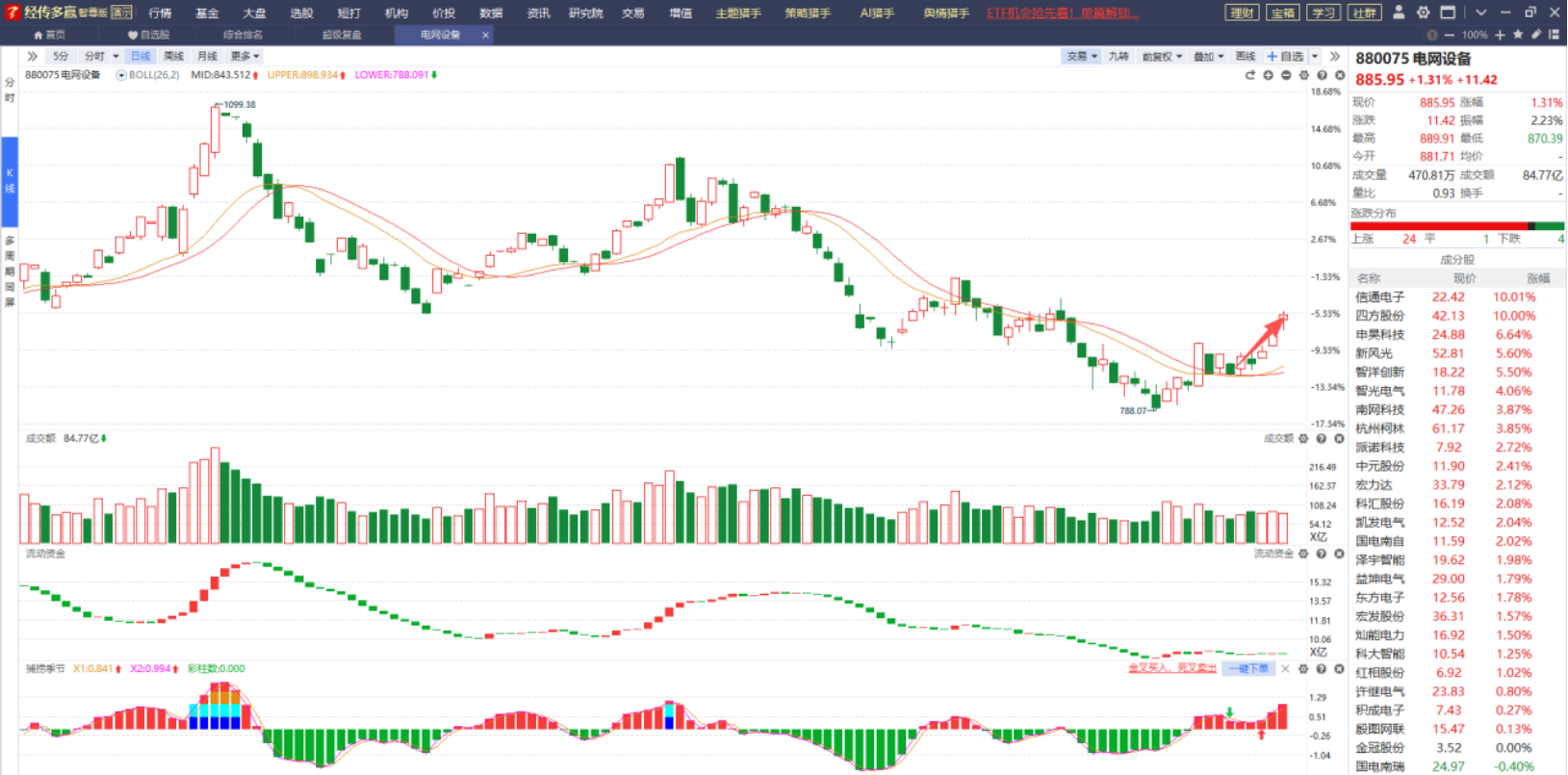
Task: Switch chart to 周线 period
Action: pos(173,57)
